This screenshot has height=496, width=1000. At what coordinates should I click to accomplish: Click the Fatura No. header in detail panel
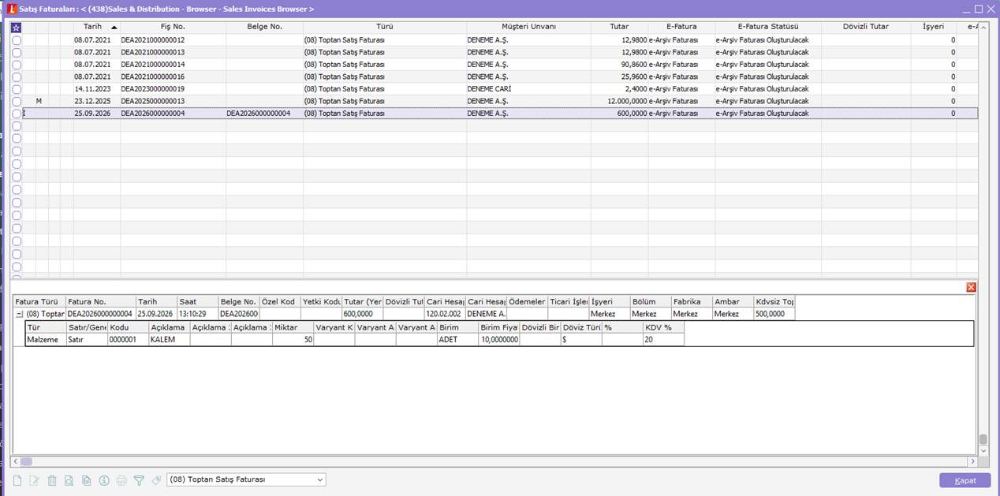(101, 302)
